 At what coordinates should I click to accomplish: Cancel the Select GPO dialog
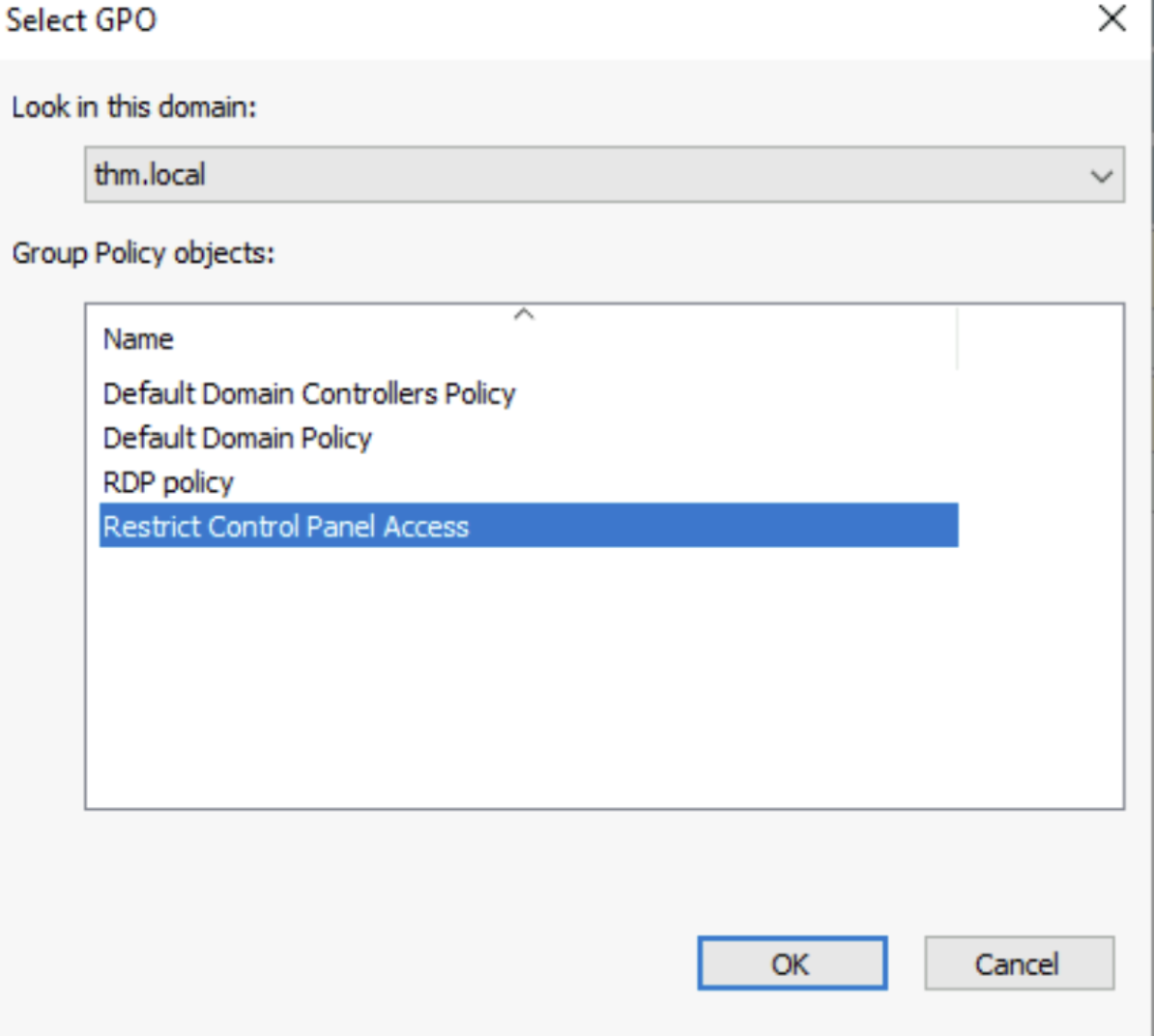tap(1019, 964)
